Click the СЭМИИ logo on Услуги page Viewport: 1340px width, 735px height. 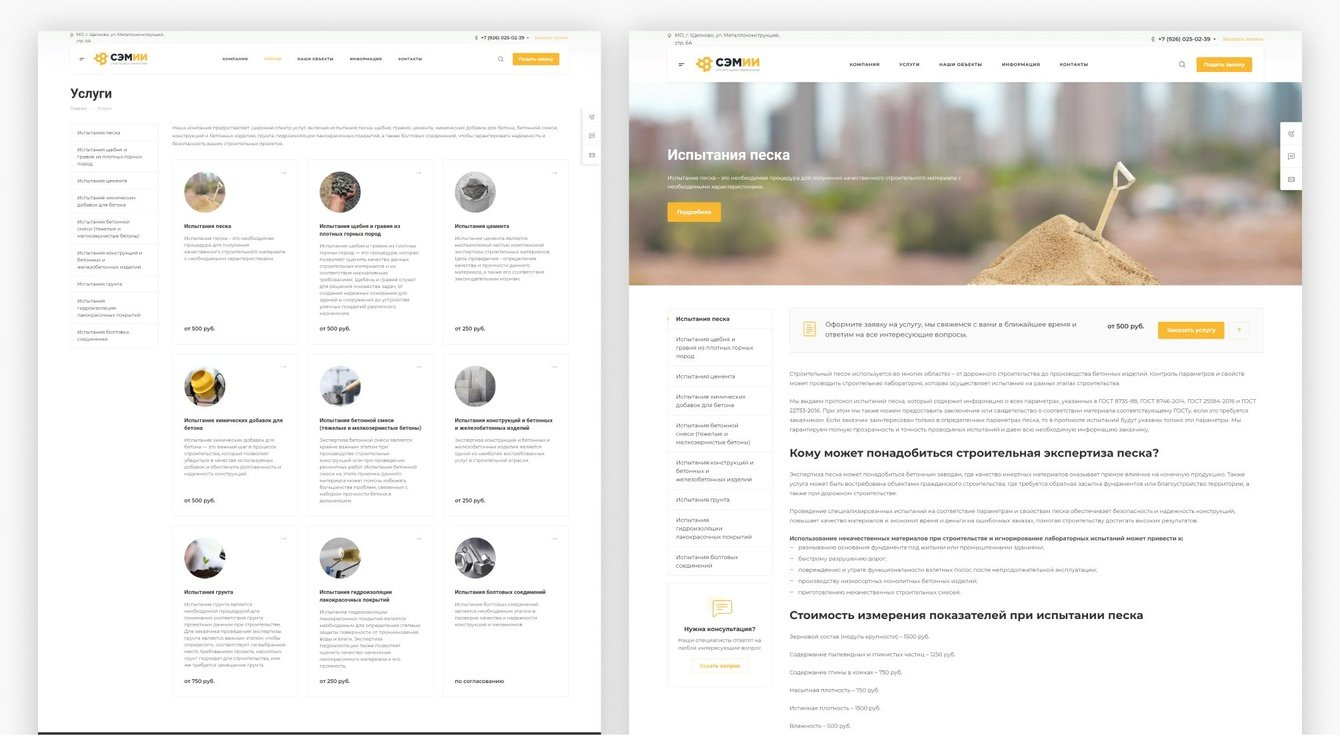(x=121, y=58)
